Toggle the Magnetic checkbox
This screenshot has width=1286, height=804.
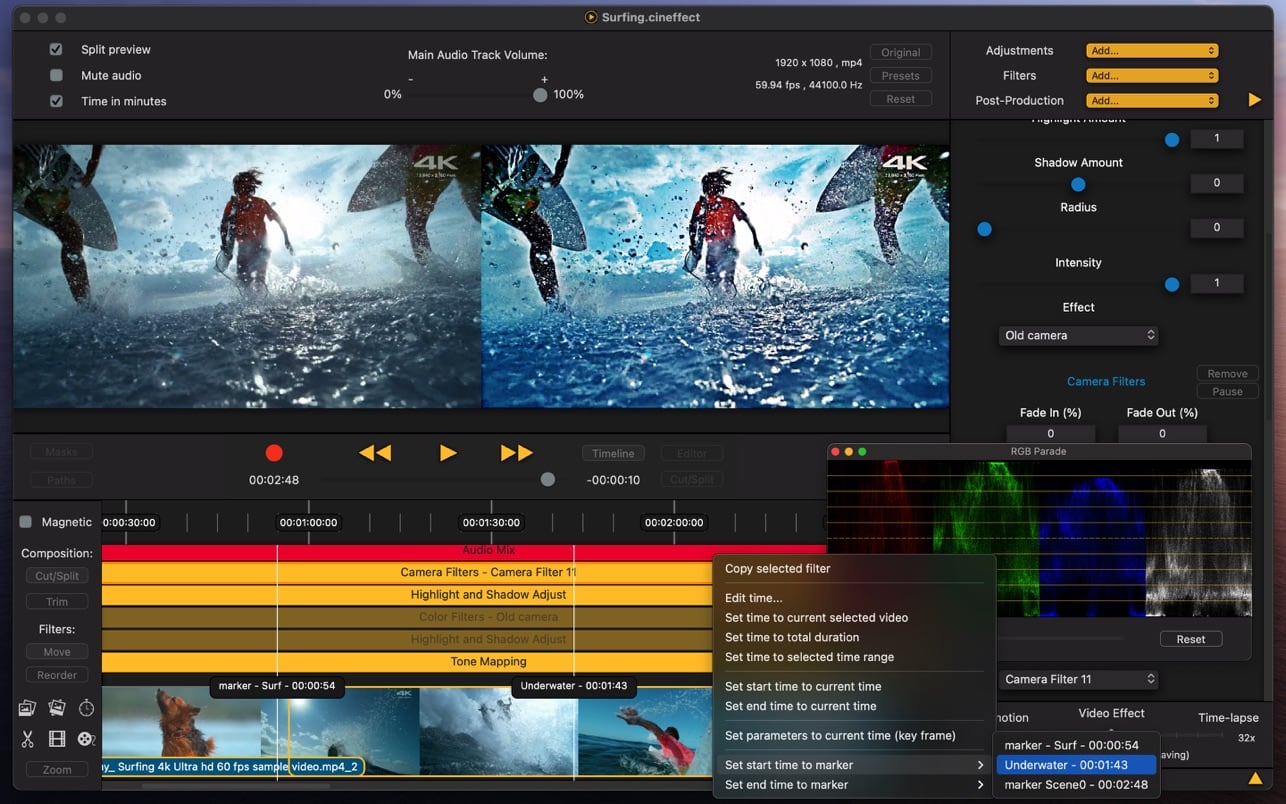click(26, 522)
